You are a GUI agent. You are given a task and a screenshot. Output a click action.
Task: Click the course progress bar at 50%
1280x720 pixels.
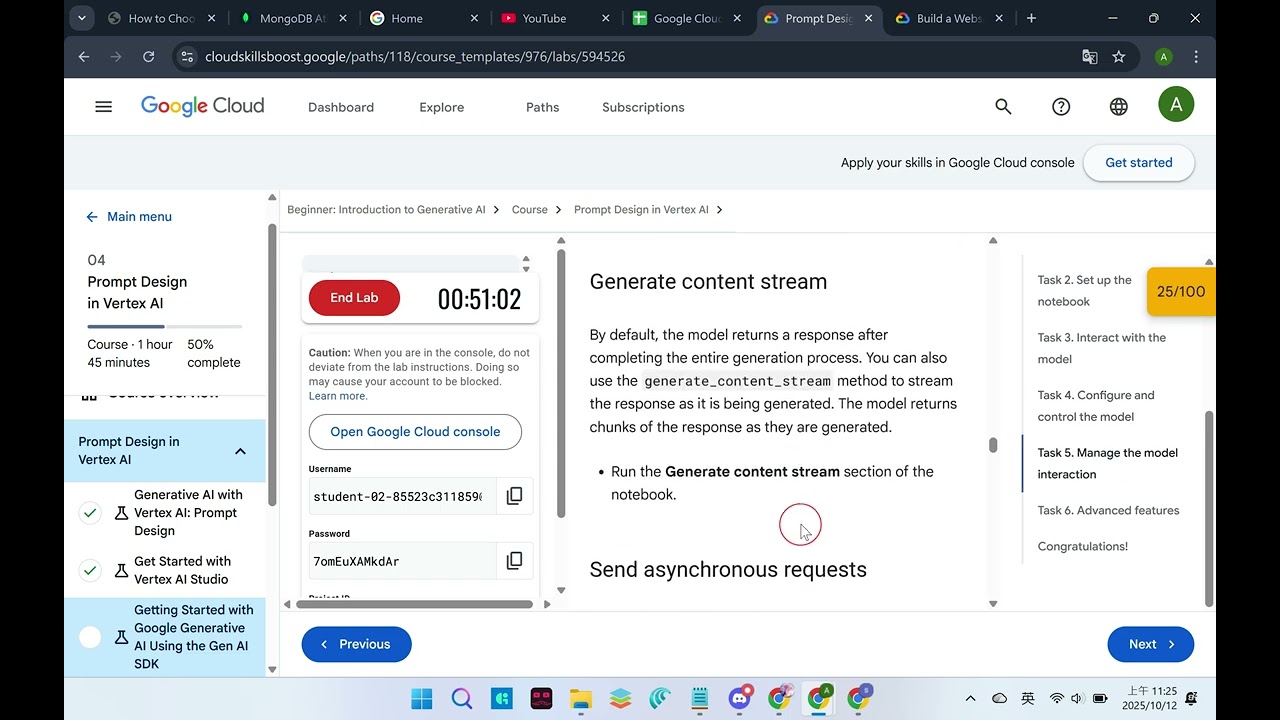coord(164,327)
